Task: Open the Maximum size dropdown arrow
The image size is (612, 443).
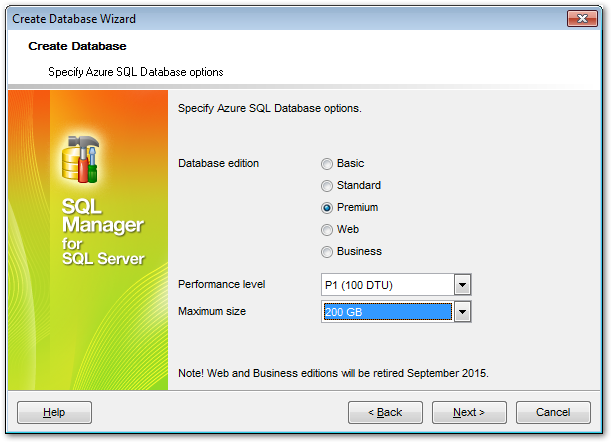Action: 461,312
